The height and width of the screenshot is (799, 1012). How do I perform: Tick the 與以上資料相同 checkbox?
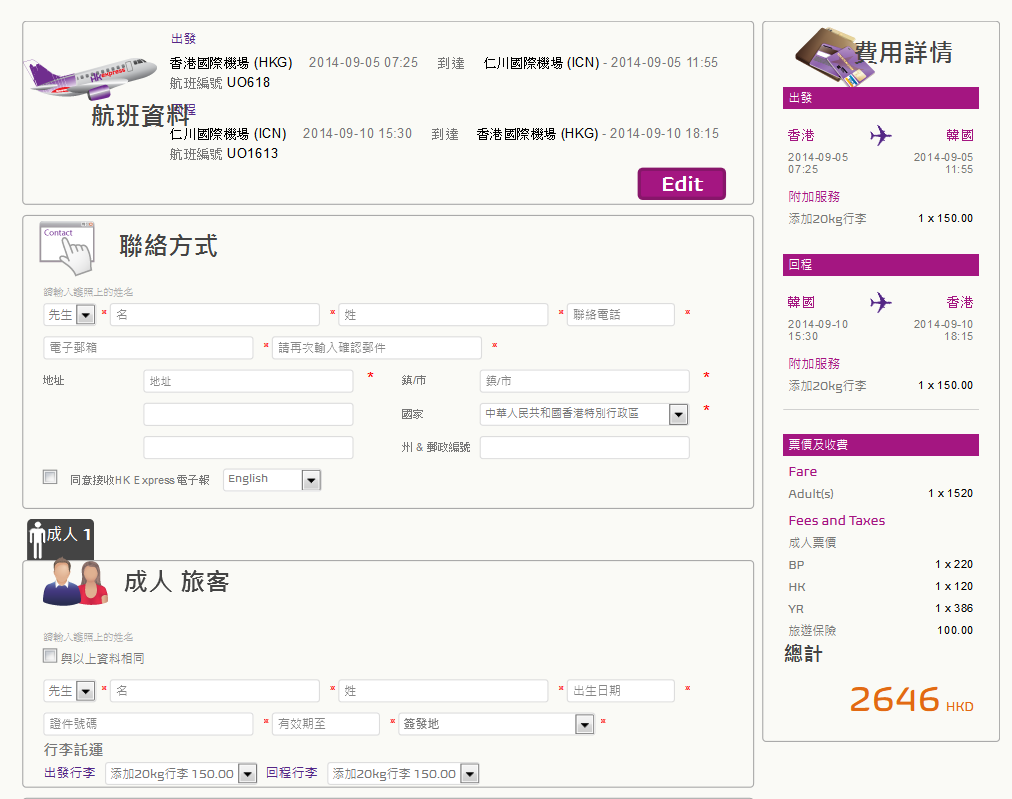pyautogui.click(x=50, y=656)
